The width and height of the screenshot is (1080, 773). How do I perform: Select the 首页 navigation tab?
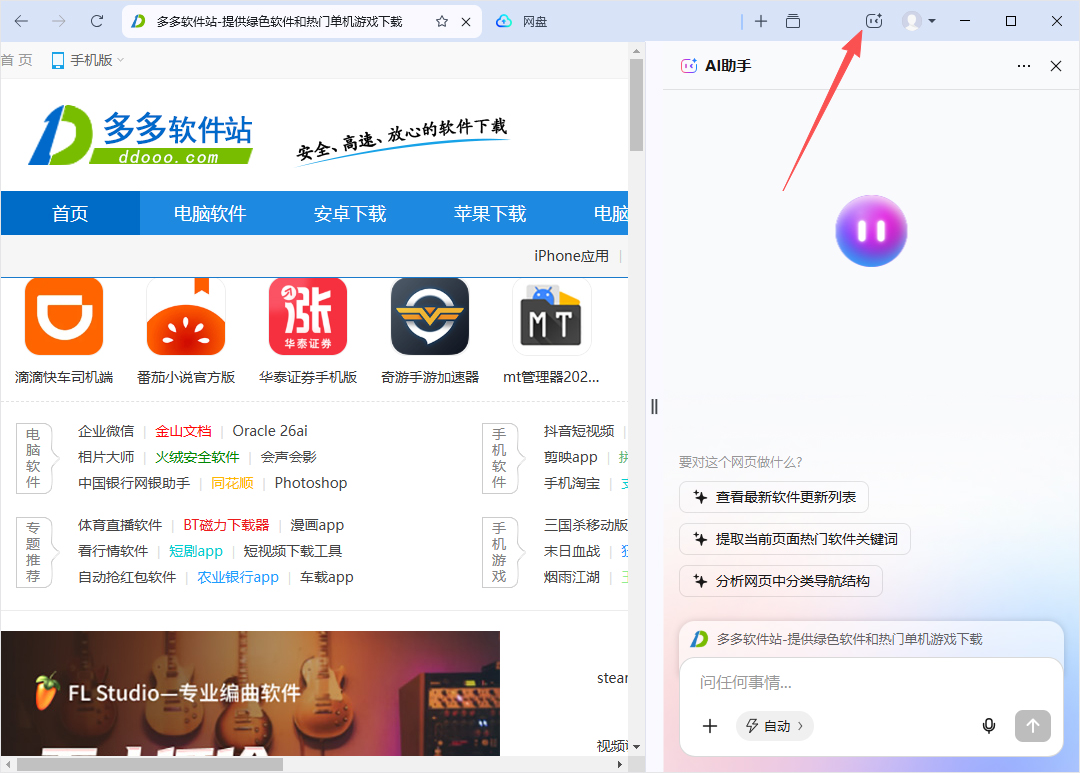[70, 214]
